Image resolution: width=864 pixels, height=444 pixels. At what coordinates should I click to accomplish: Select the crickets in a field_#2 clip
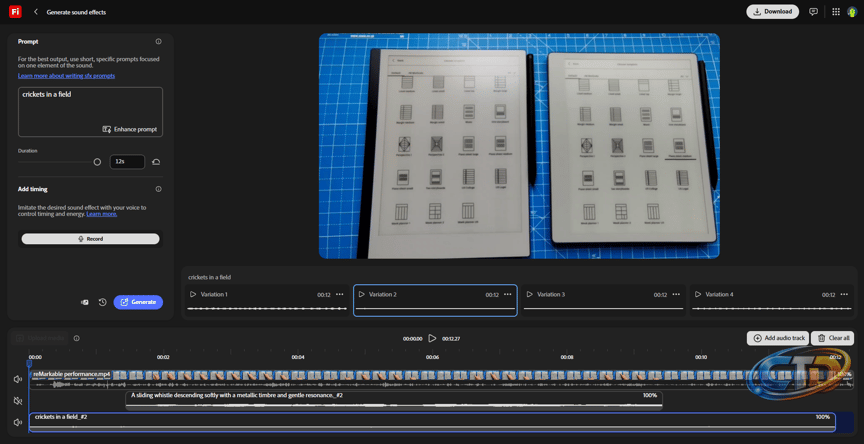(x=432, y=423)
